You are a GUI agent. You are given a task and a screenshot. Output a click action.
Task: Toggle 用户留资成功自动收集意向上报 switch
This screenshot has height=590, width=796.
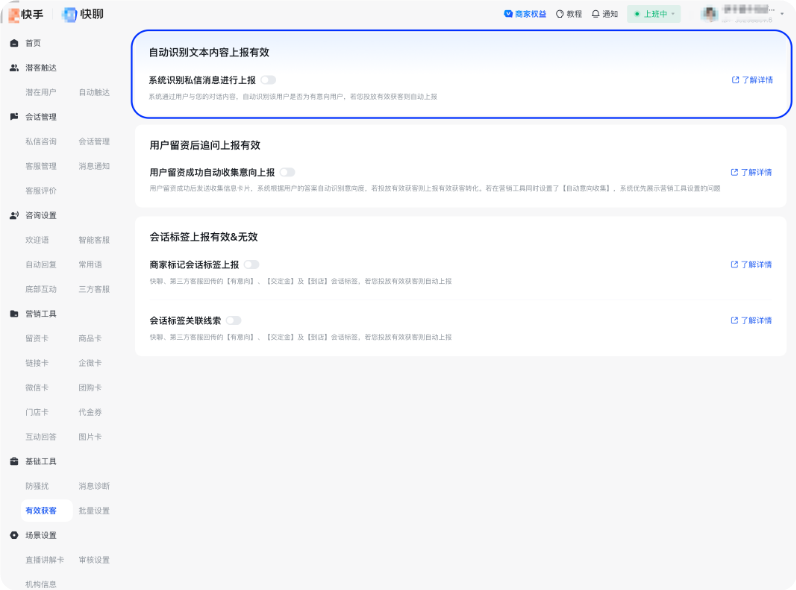(287, 173)
